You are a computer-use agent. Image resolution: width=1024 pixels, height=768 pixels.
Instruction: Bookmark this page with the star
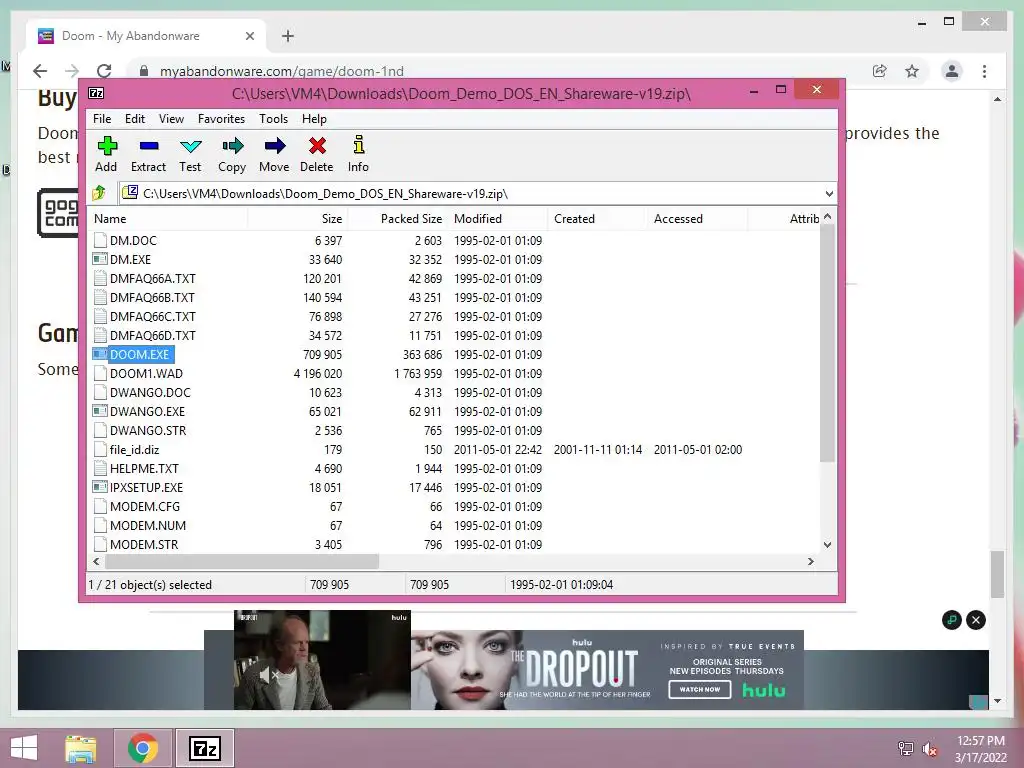pos(912,71)
